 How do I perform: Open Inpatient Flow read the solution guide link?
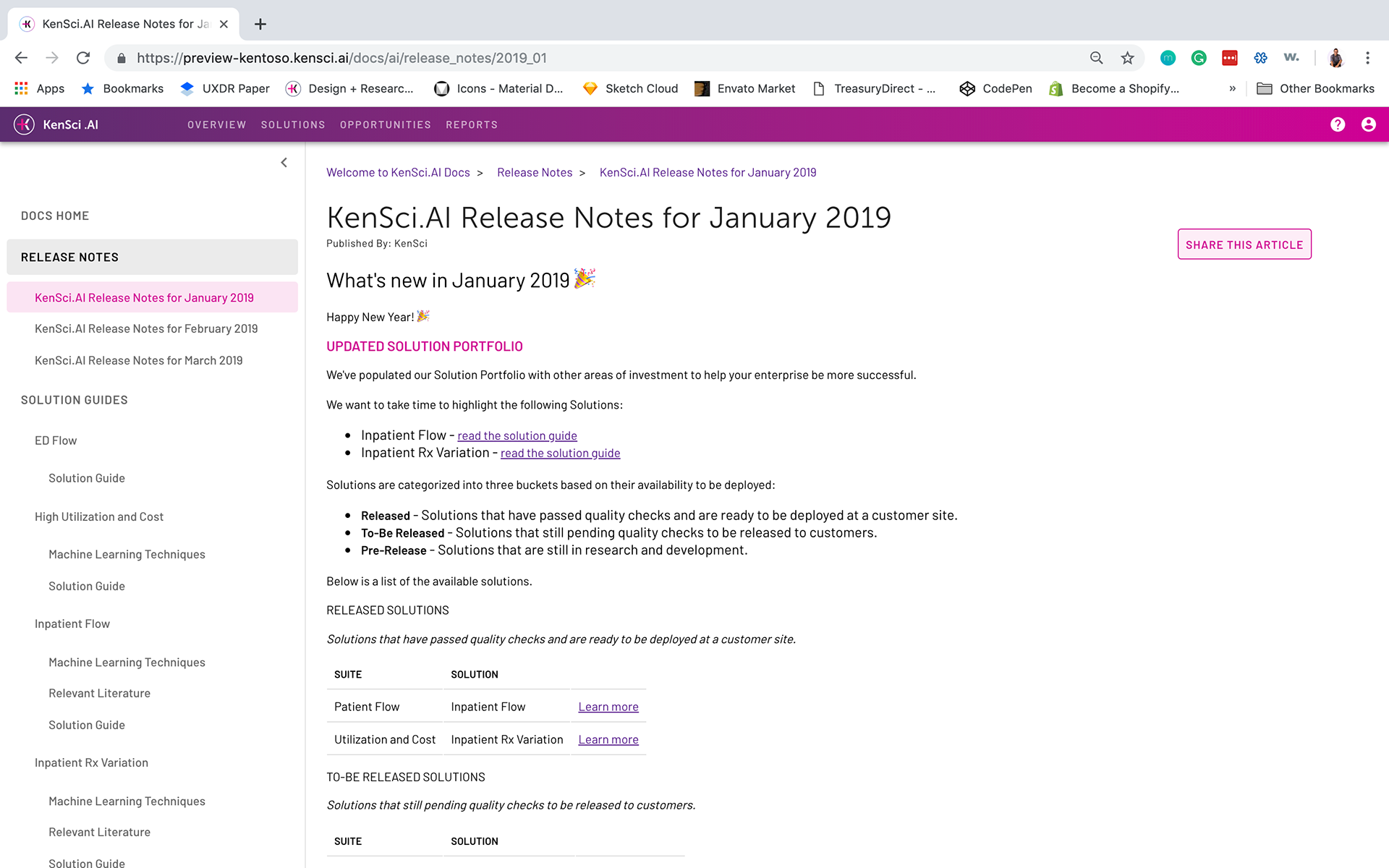click(x=517, y=435)
